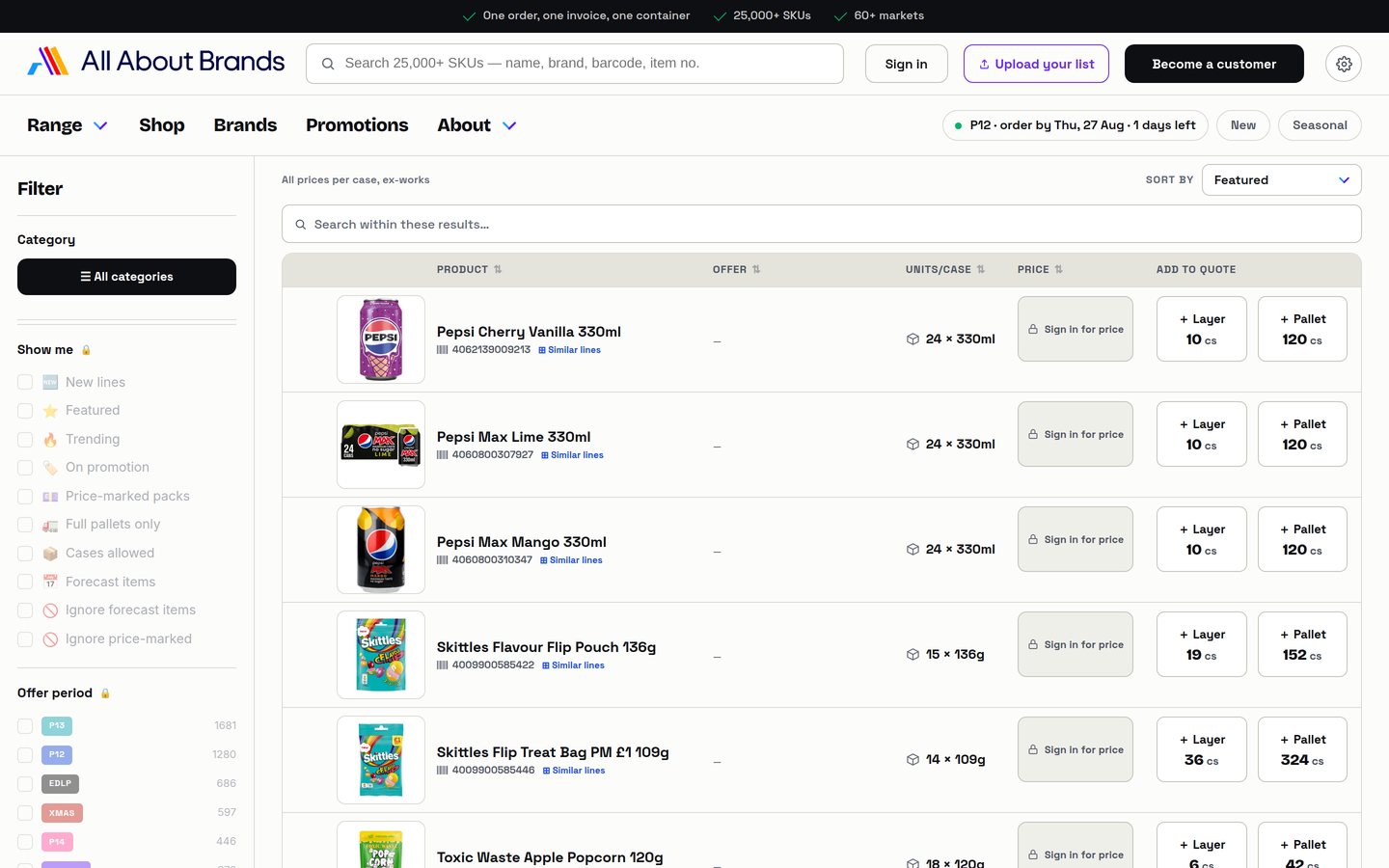Check the On promotion filter
Viewport: 1389px width, 868px height.
[25, 468]
